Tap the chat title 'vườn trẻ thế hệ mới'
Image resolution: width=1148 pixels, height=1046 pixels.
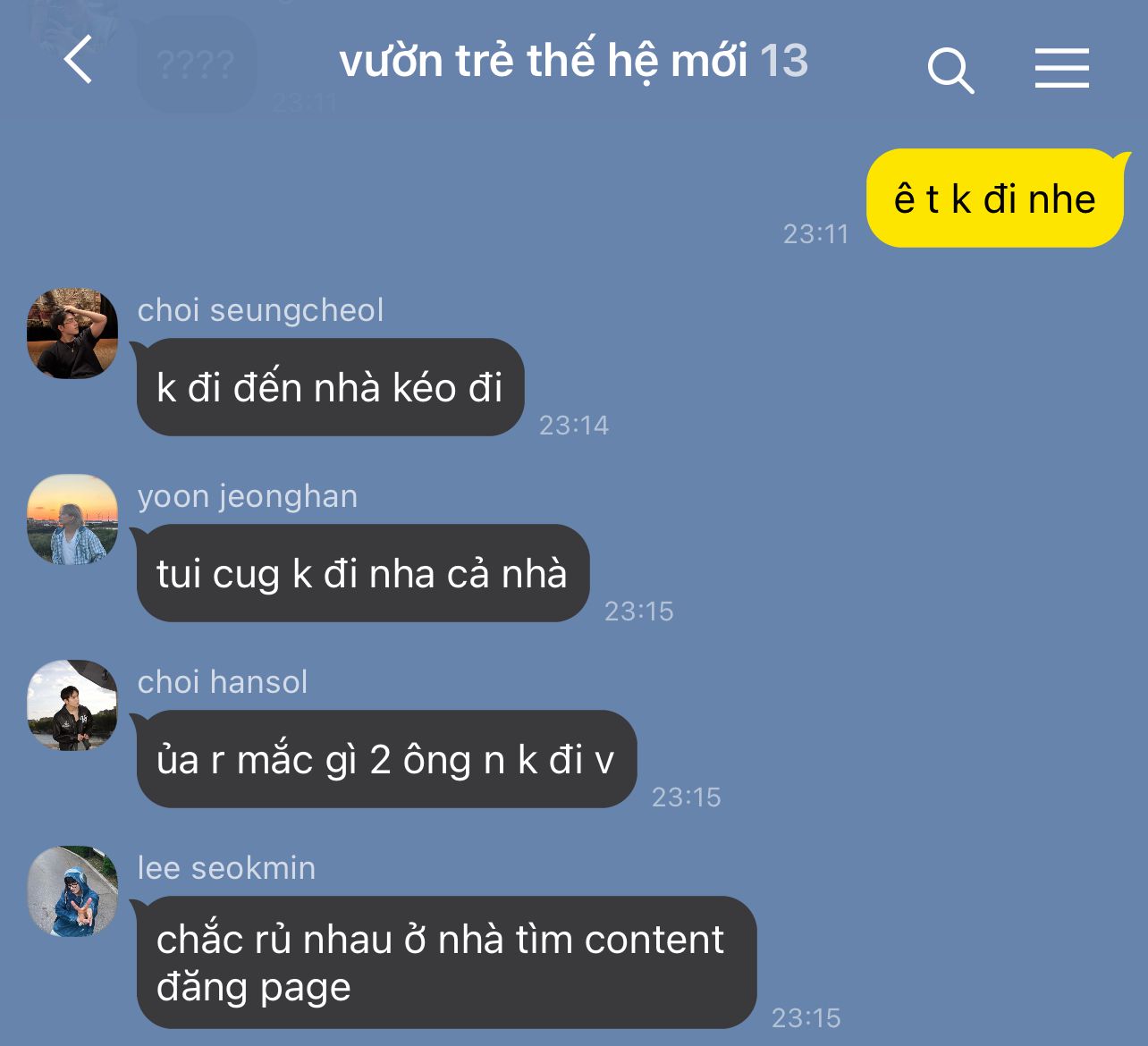click(543, 61)
